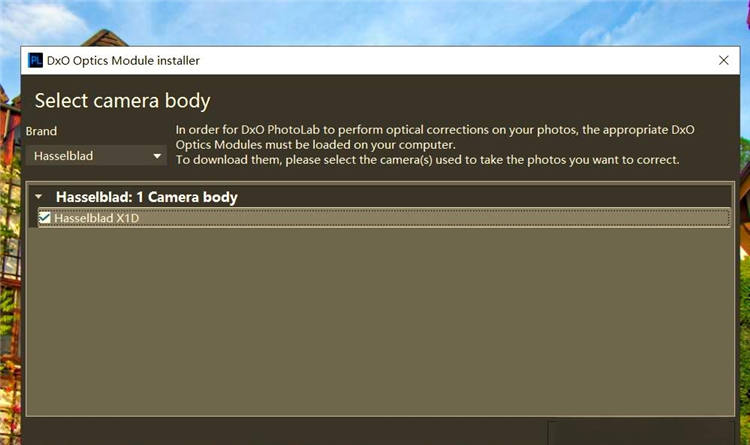Open the Brand dropdown showing Hasselblad
The image size is (750, 445).
coord(96,156)
